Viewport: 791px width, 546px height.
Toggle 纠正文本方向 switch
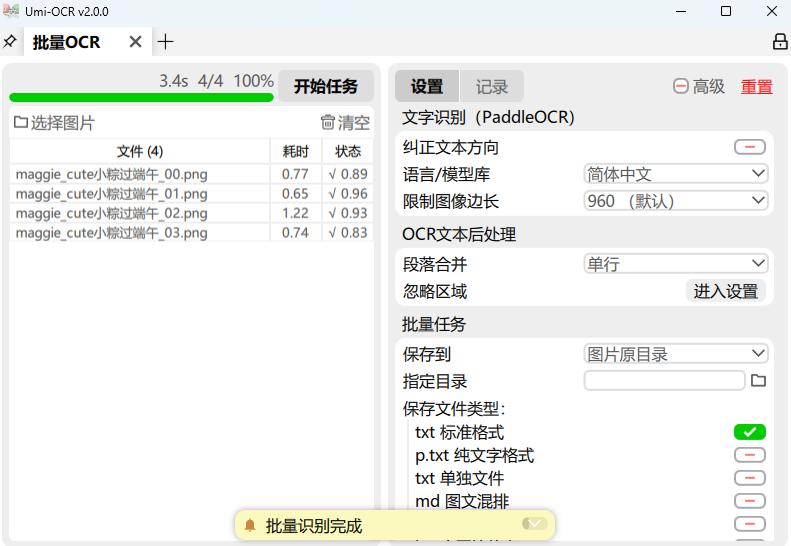click(750, 147)
